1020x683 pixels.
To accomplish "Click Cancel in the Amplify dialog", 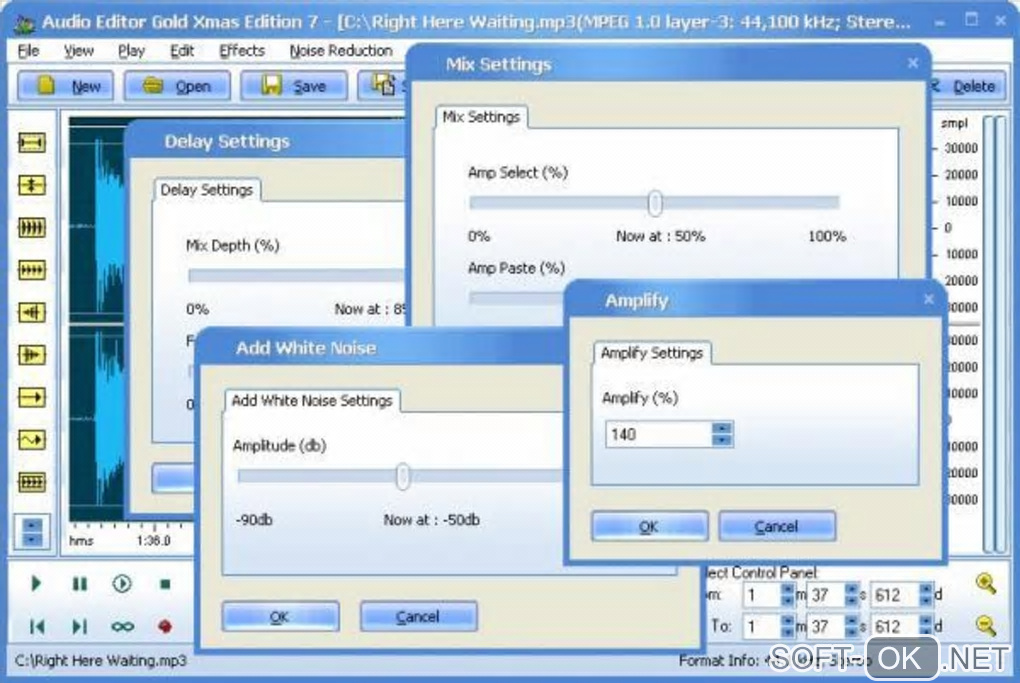I will click(777, 526).
